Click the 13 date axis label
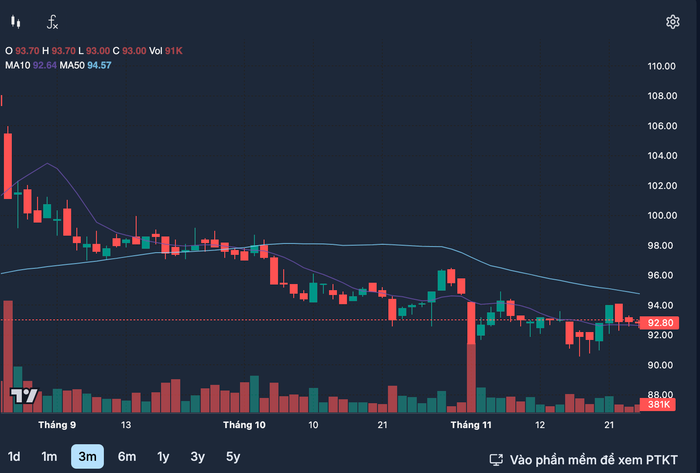 [126, 425]
